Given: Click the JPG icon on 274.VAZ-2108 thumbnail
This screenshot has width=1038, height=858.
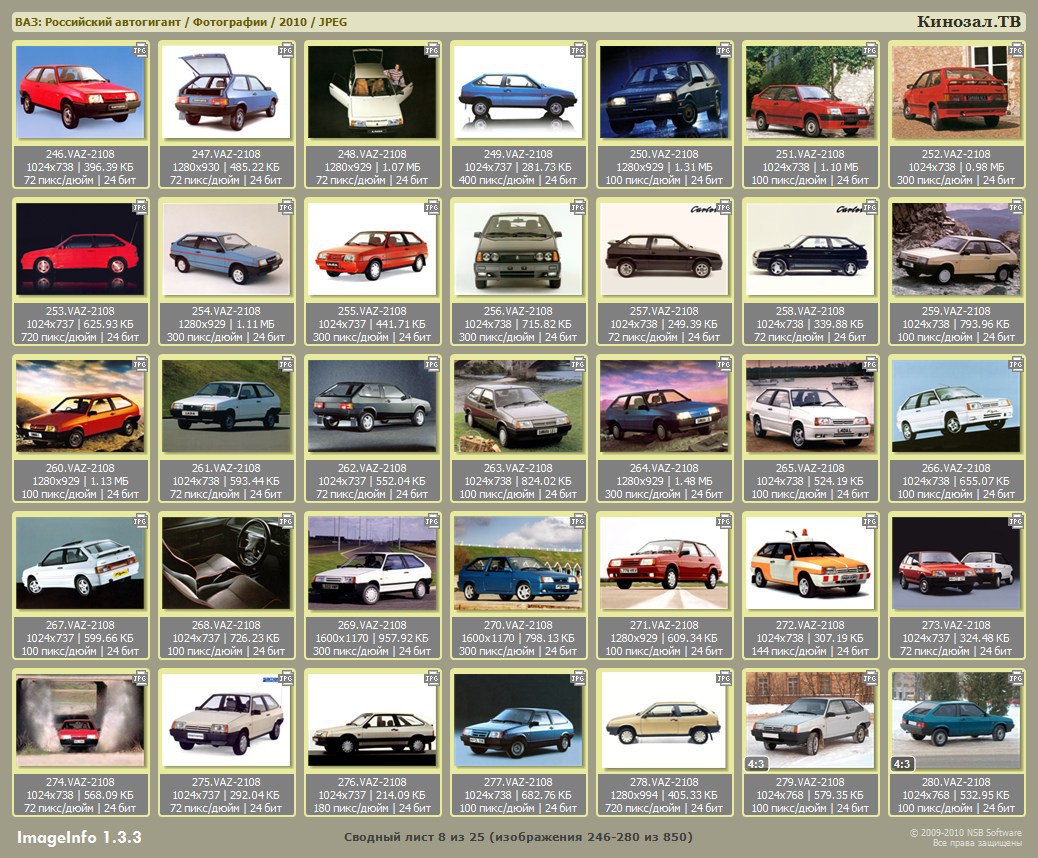Looking at the screenshot, I should coord(140,677).
